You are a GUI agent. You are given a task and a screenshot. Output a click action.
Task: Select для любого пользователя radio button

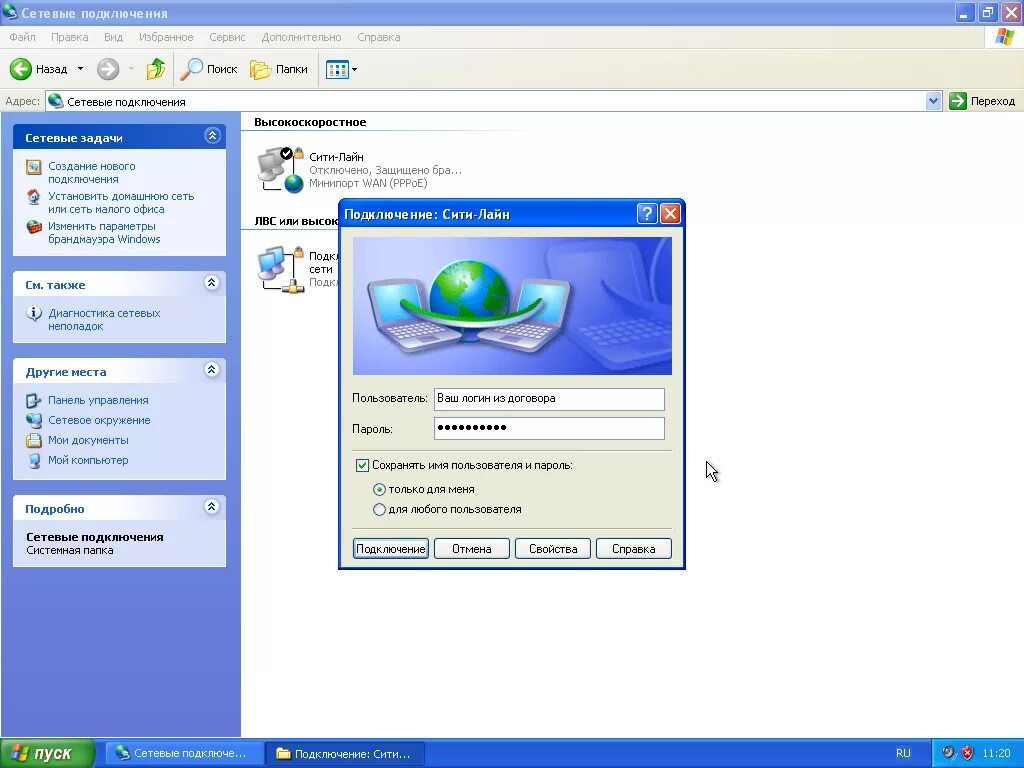pyautogui.click(x=379, y=509)
